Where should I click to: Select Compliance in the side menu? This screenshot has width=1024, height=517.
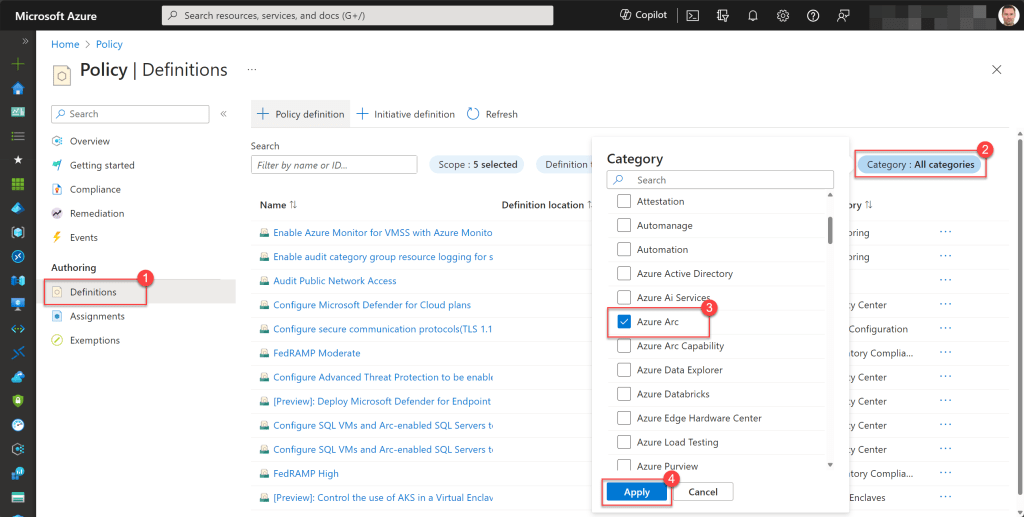click(95, 189)
